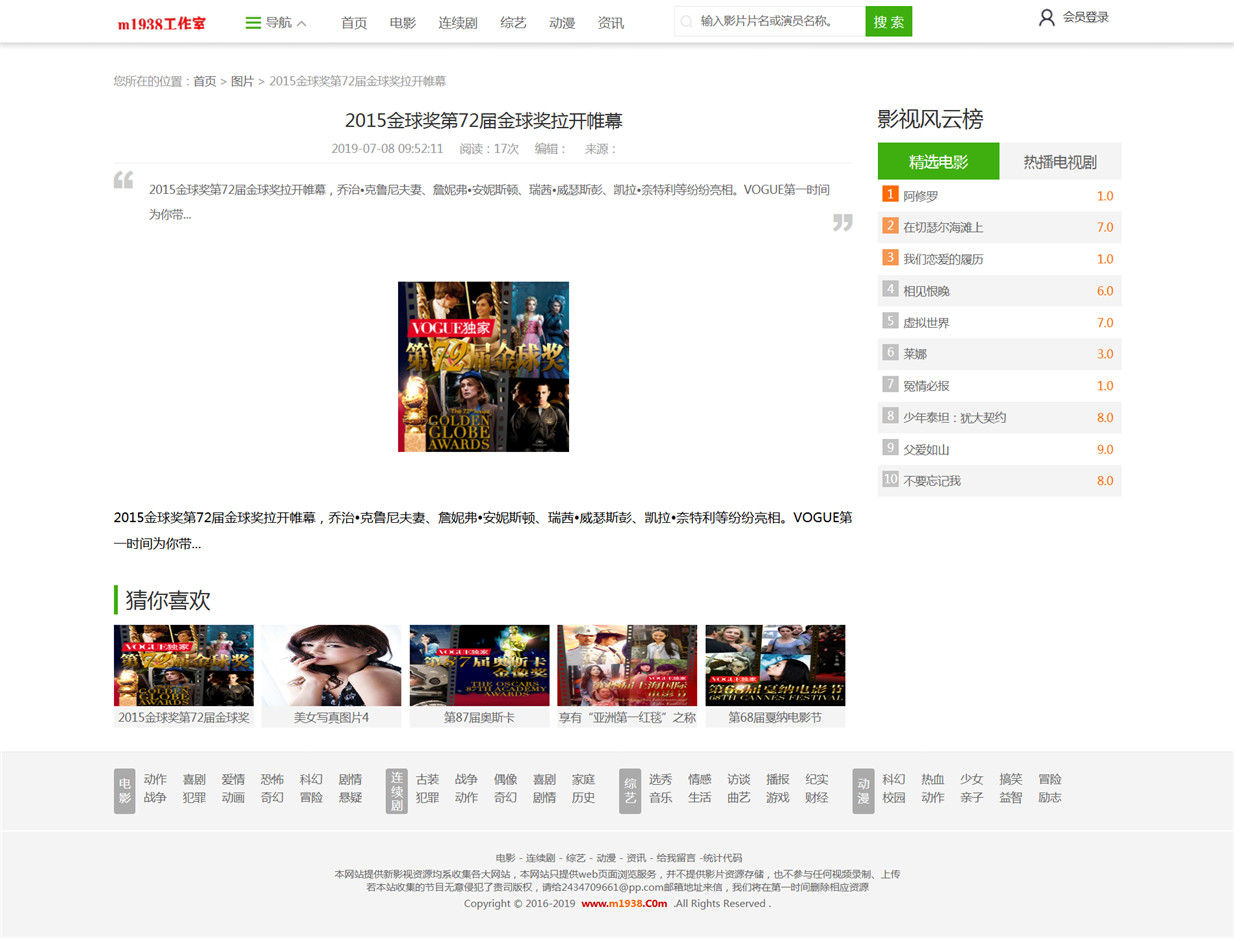This screenshot has height=938, width=1234.
Task: Click the main Golden Globe article image
Action: (x=483, y=366)
